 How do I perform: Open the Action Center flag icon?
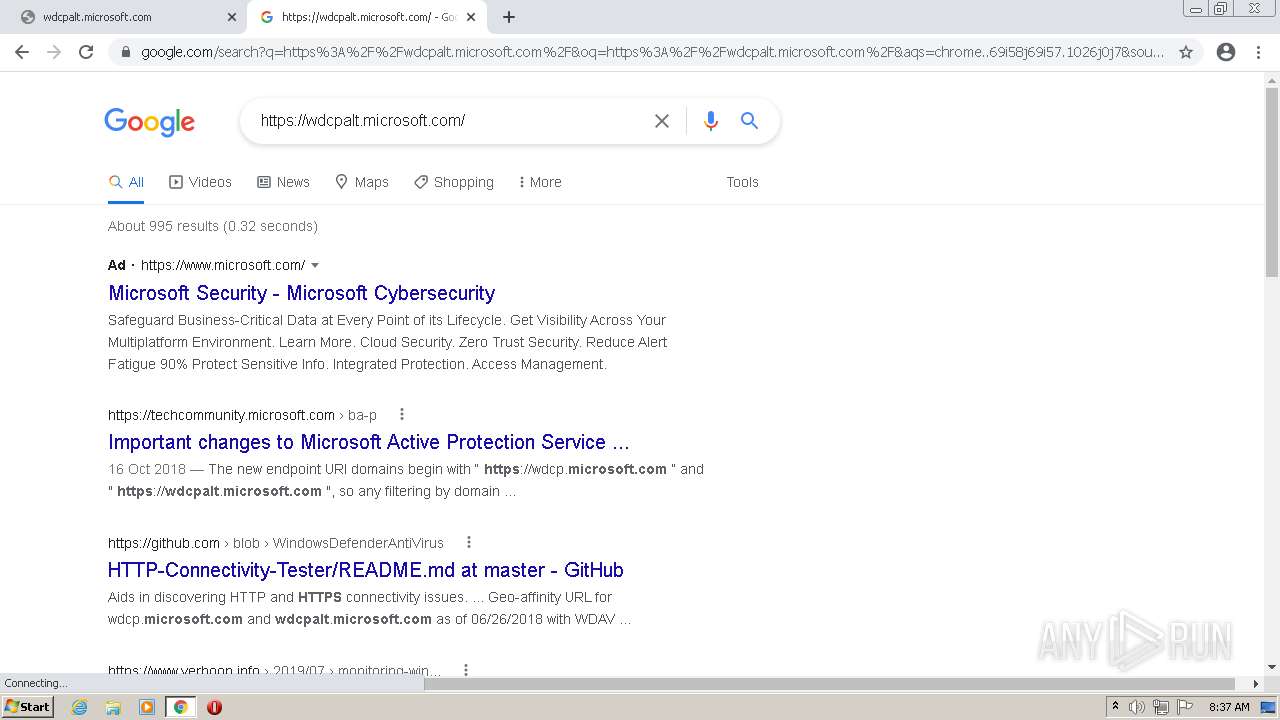[1185, 707]
